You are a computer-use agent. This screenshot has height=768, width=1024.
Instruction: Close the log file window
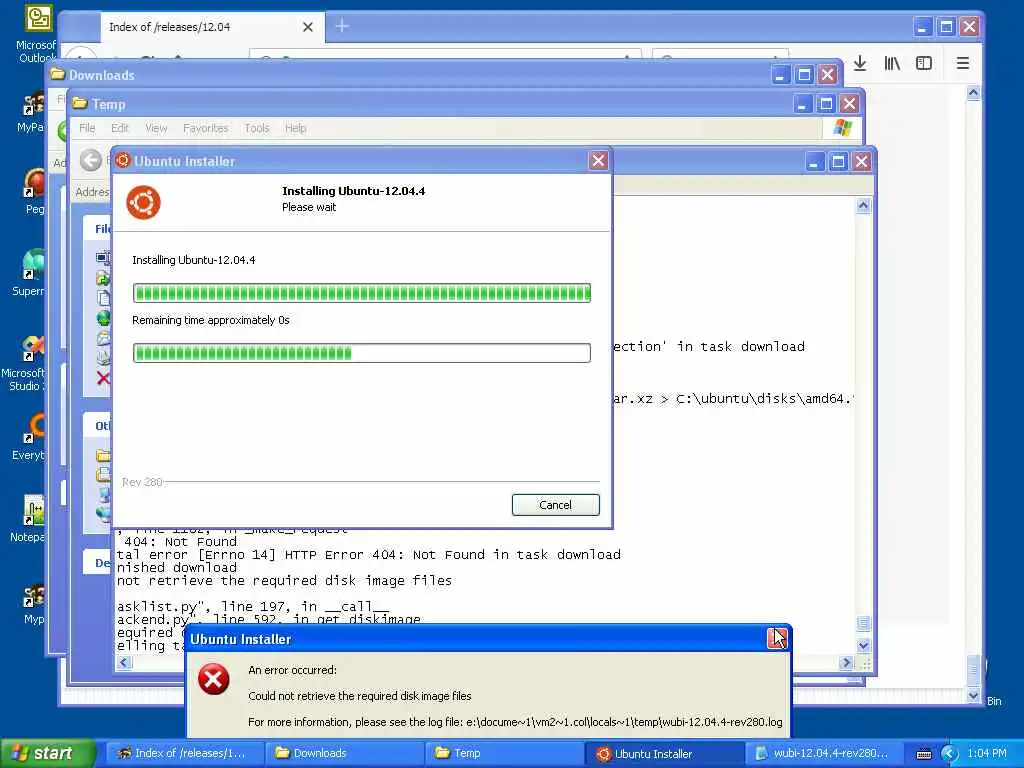coord(862,161)
